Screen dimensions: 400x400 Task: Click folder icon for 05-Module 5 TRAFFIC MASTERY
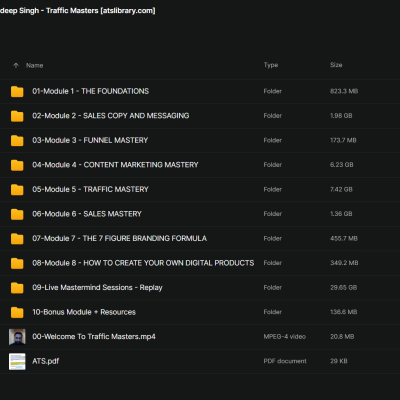tap(17, 189)
